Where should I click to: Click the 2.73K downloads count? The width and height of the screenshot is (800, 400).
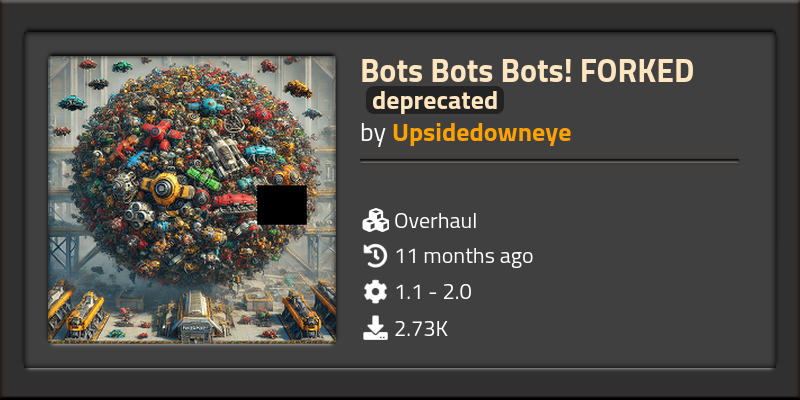click(421, 329)
